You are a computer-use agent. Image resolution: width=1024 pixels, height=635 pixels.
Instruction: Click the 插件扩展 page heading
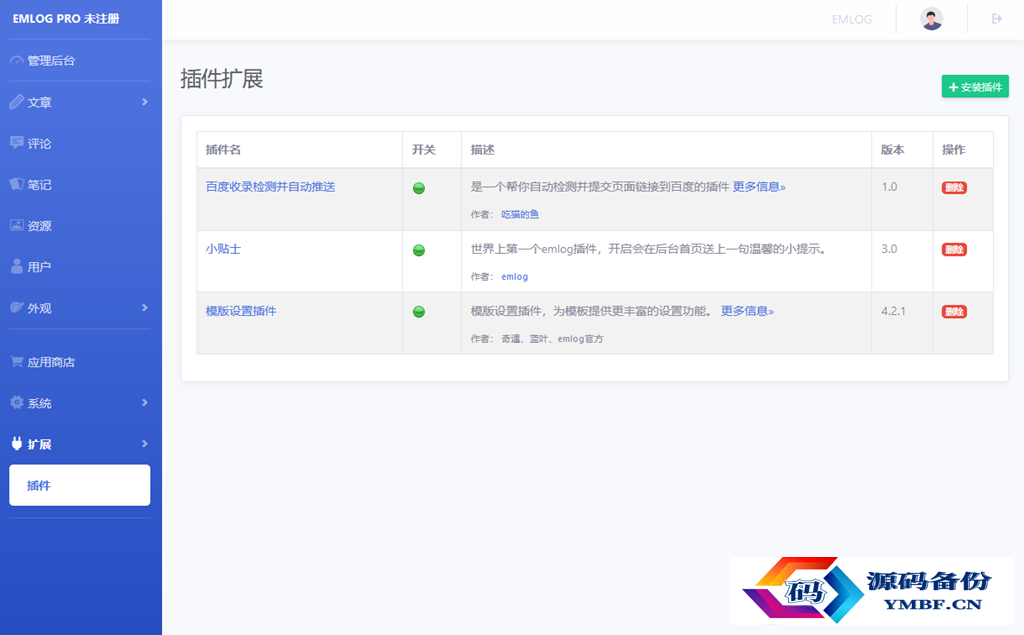[x=222, y=78]
